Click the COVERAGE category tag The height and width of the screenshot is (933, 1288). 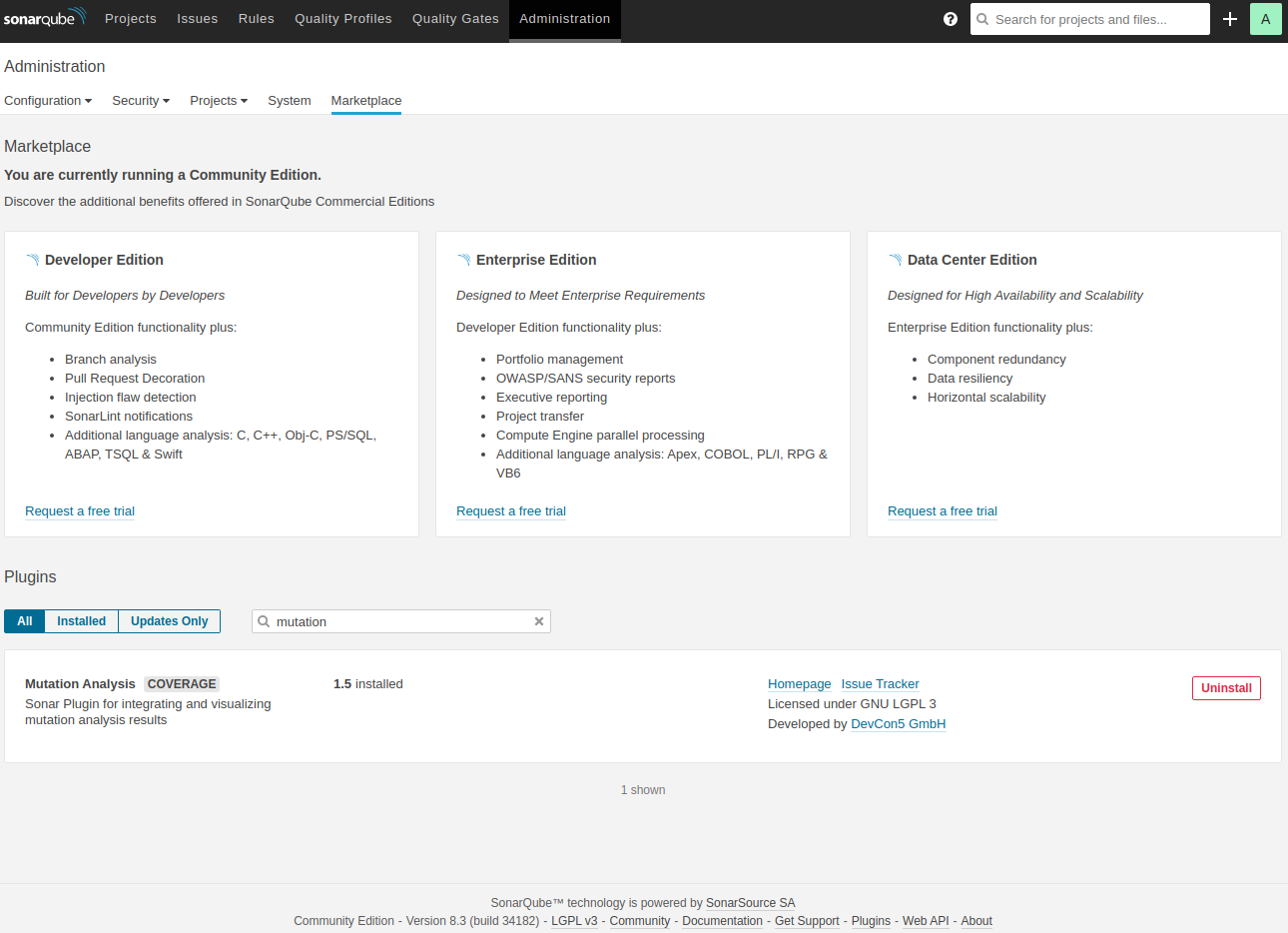click(182, 684)
